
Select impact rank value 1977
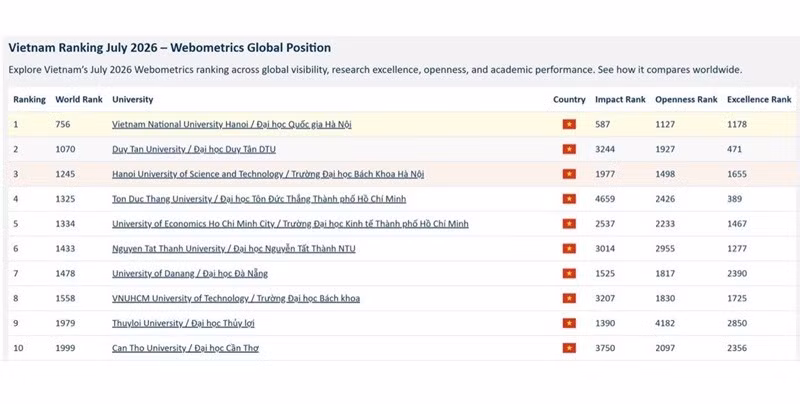605,174
